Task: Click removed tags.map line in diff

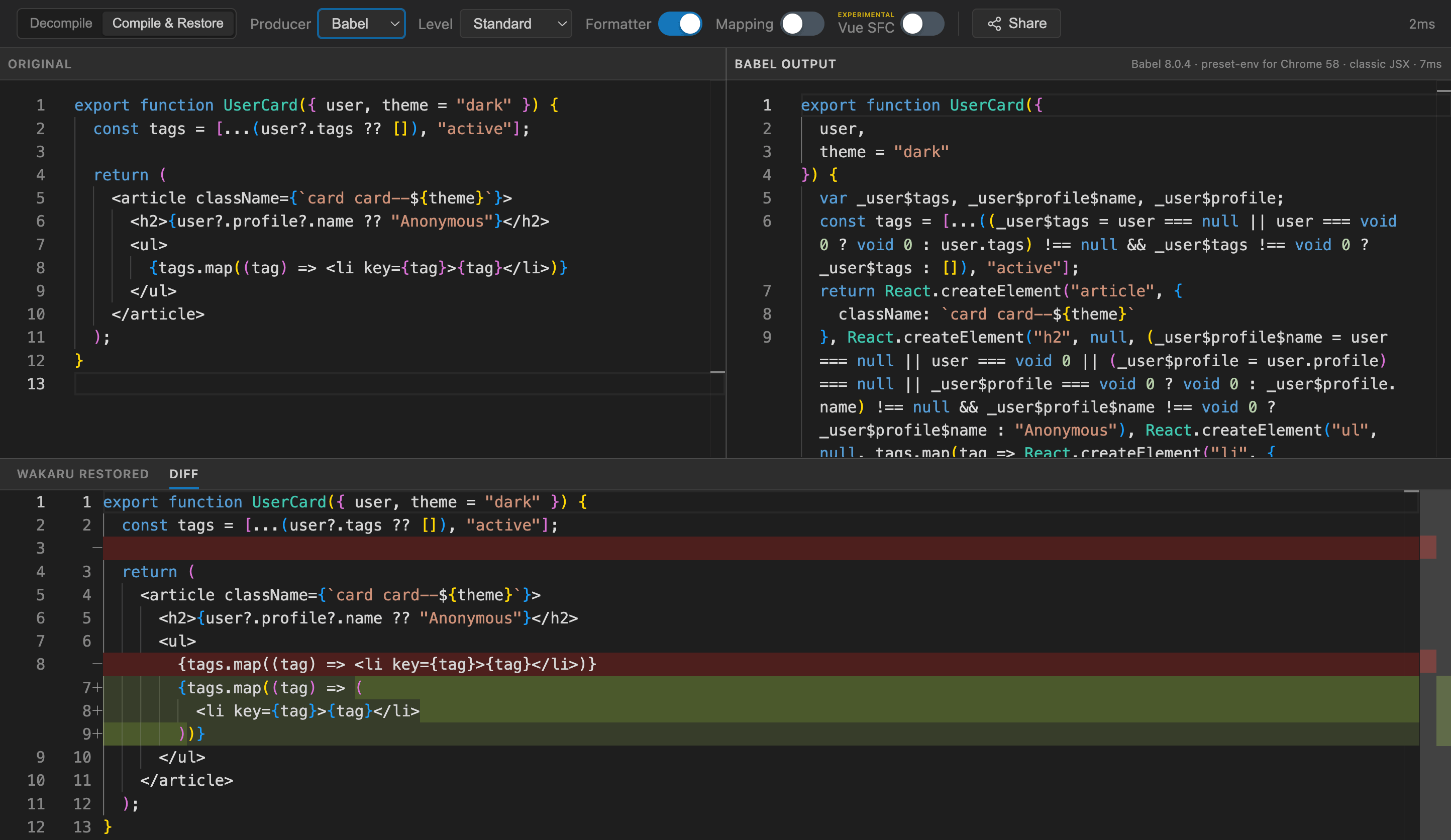Action: point(387,664)
